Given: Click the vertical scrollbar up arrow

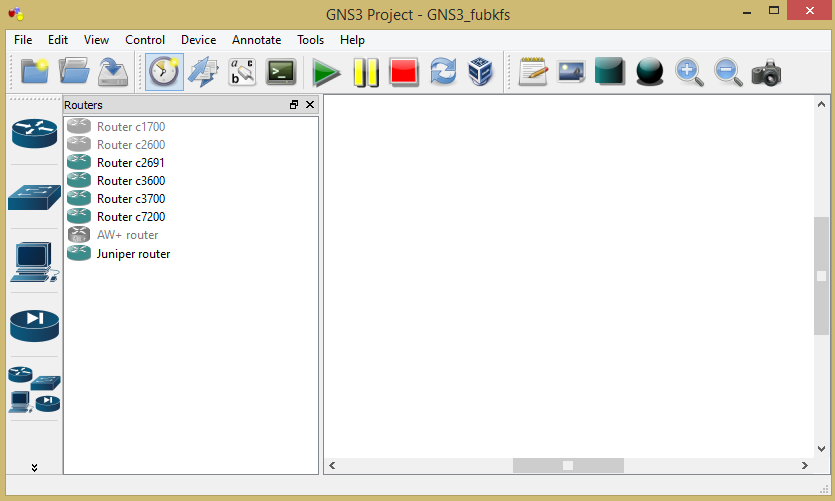Looking at the screenshot, I should point(821,104).
